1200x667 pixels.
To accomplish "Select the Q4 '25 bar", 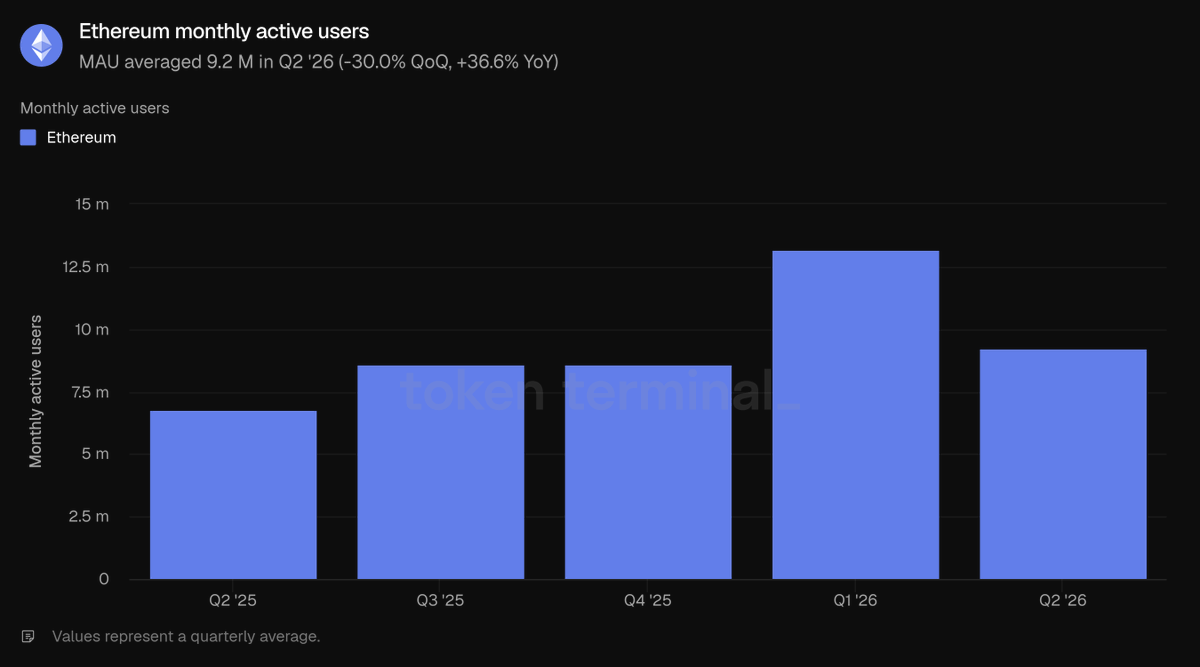I will point(648,472).
